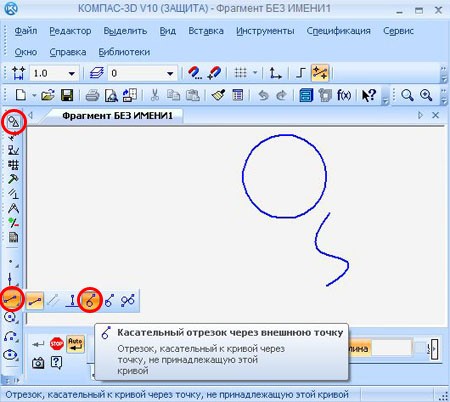Expand the layer number 0 dropdown

click(170, 73)
